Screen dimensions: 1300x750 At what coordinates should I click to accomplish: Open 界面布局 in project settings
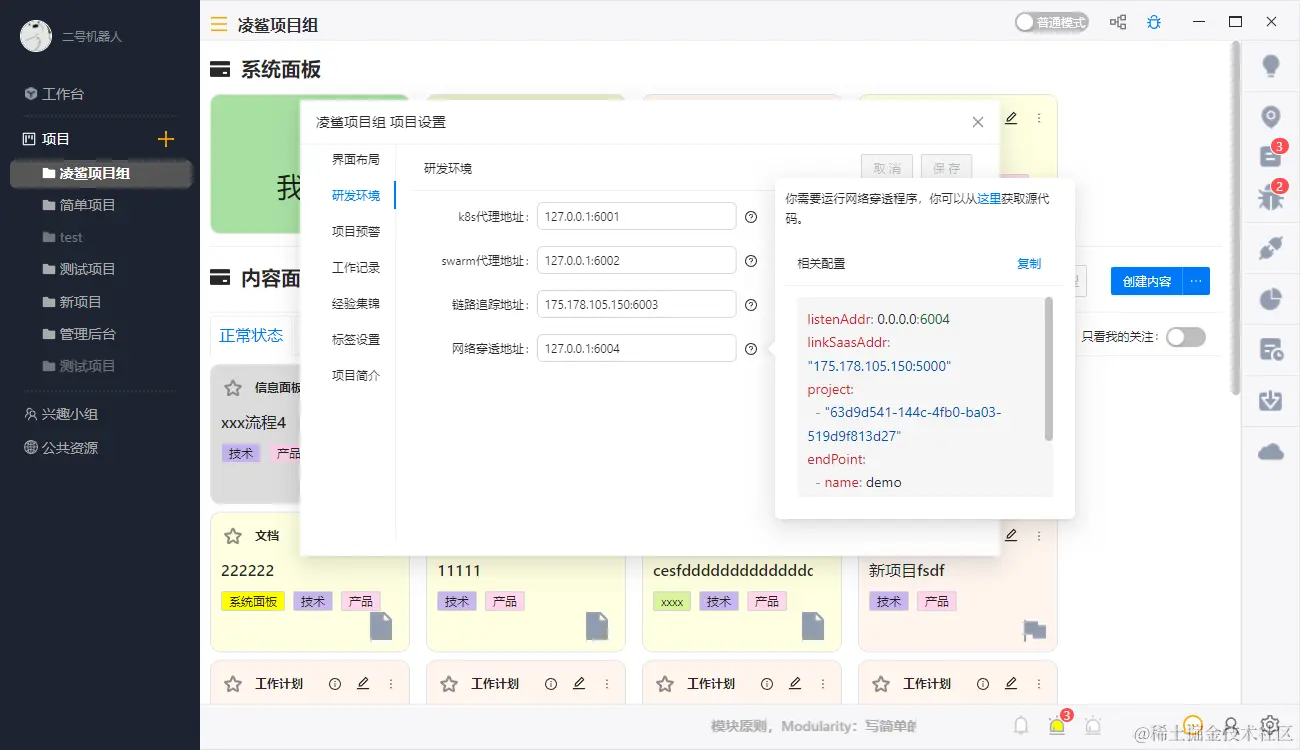pos(356,159)
